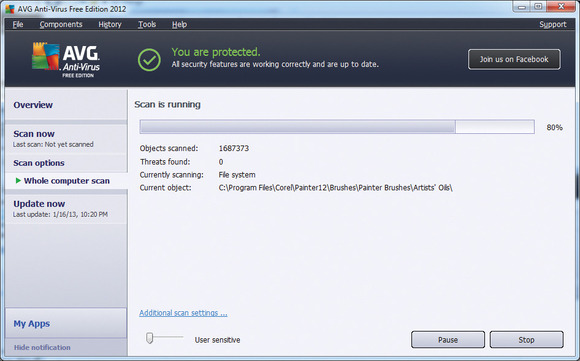
Task: Open Additional scan settings link
Action: pyautogui.click(x=183, y=313)
